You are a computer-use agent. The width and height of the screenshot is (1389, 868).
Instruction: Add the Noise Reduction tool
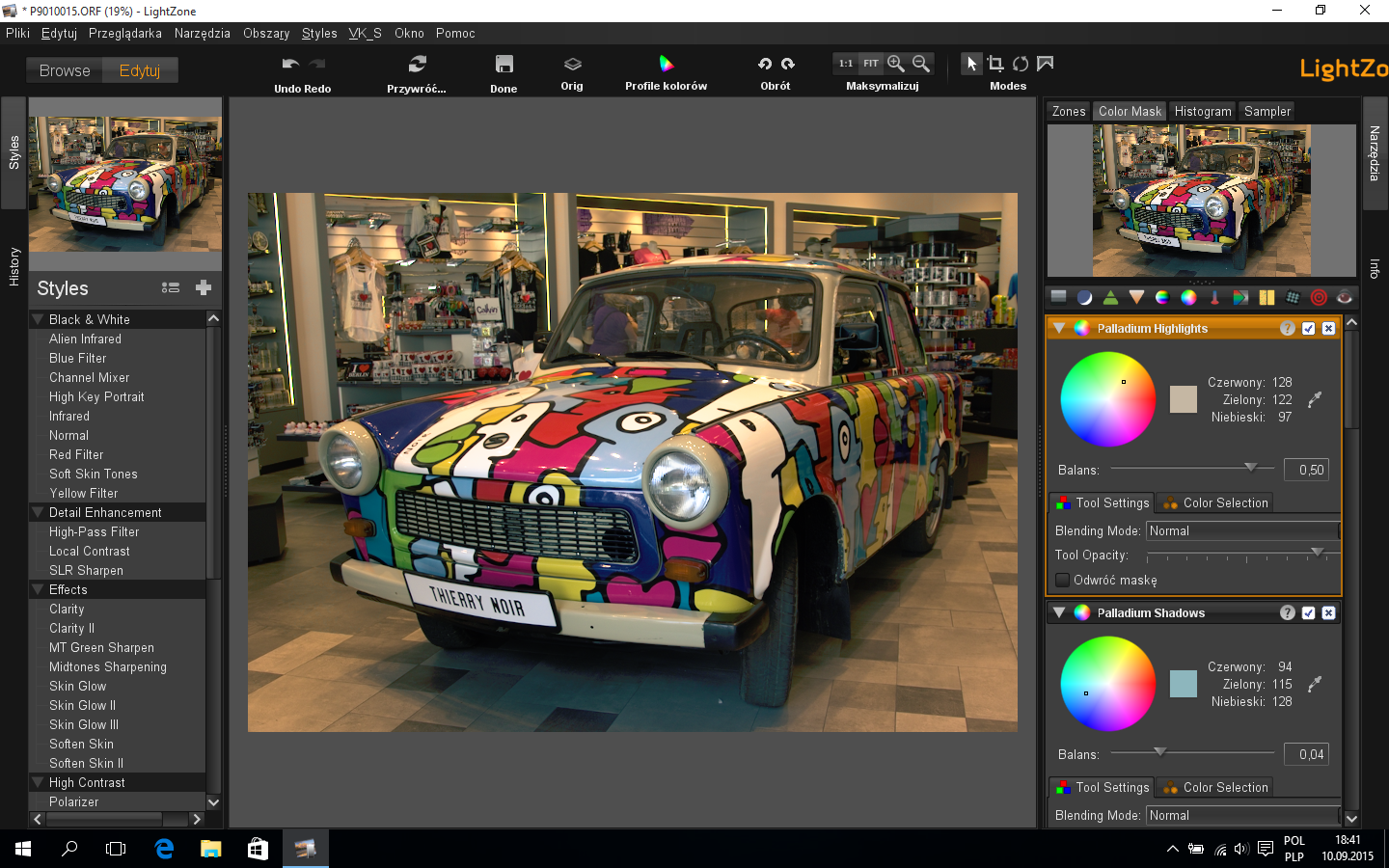(1266, 297)
